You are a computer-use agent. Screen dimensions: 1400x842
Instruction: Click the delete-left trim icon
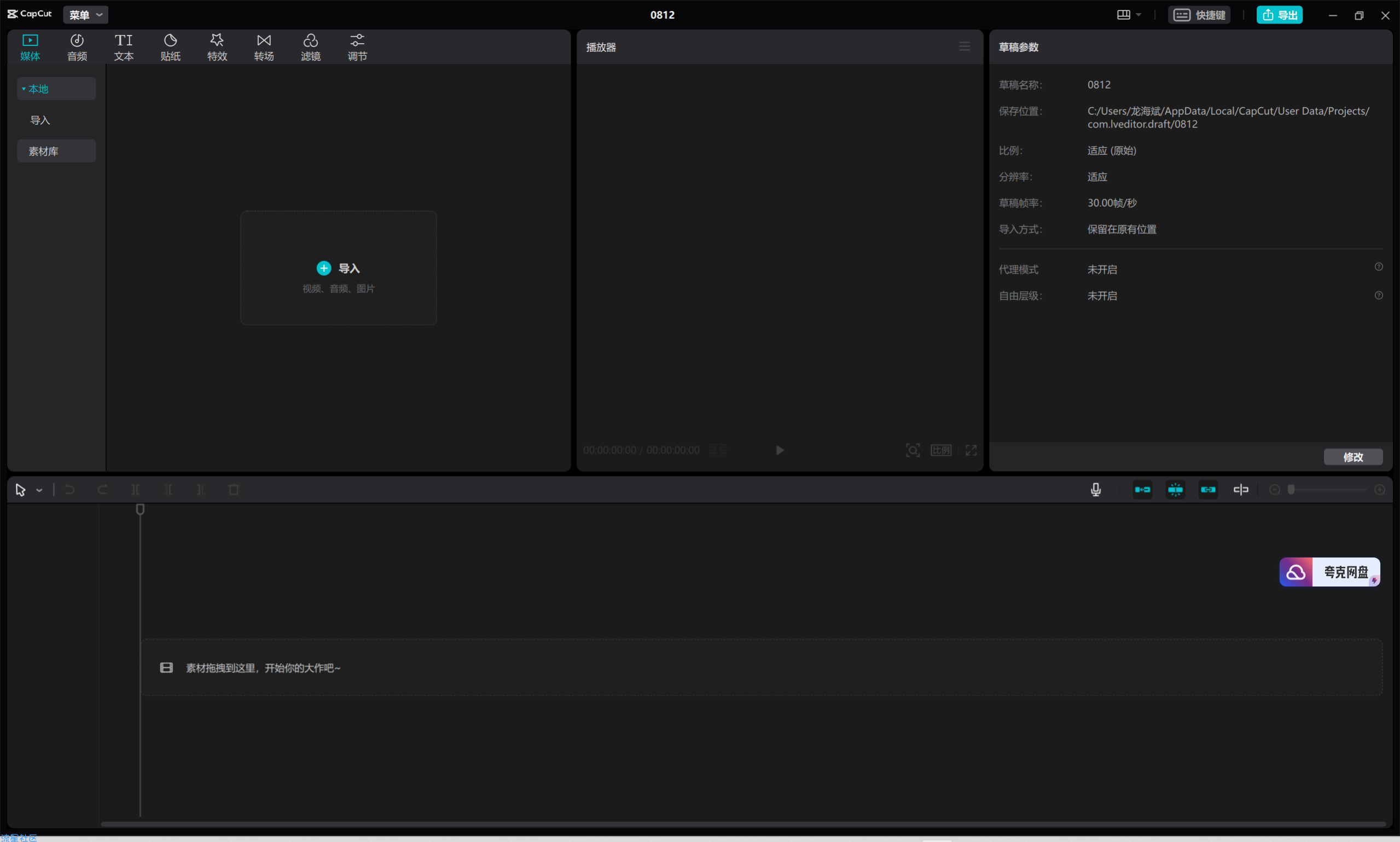pos(168,489)
